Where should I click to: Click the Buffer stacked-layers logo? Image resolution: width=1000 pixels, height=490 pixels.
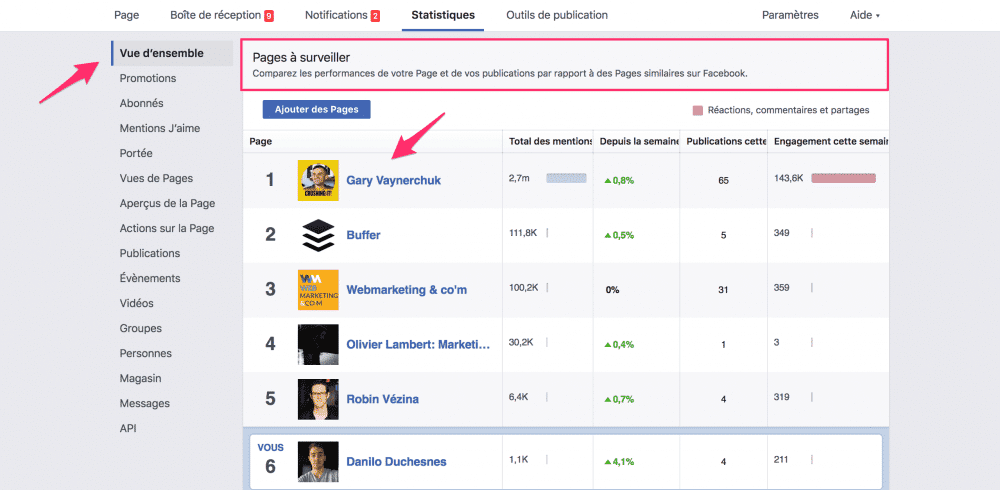click(318, 235)
